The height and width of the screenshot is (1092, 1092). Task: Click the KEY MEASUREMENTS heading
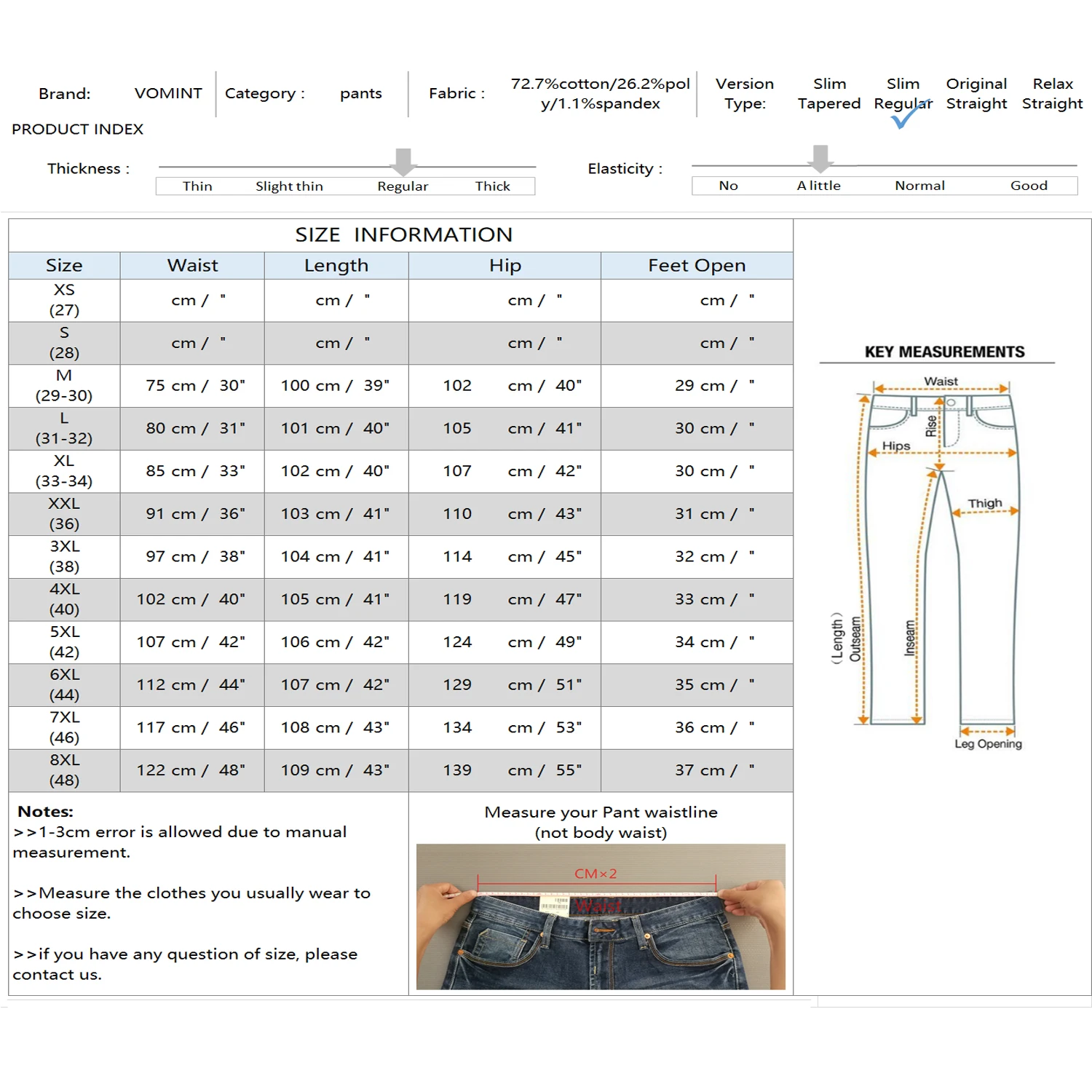point(944,352)
